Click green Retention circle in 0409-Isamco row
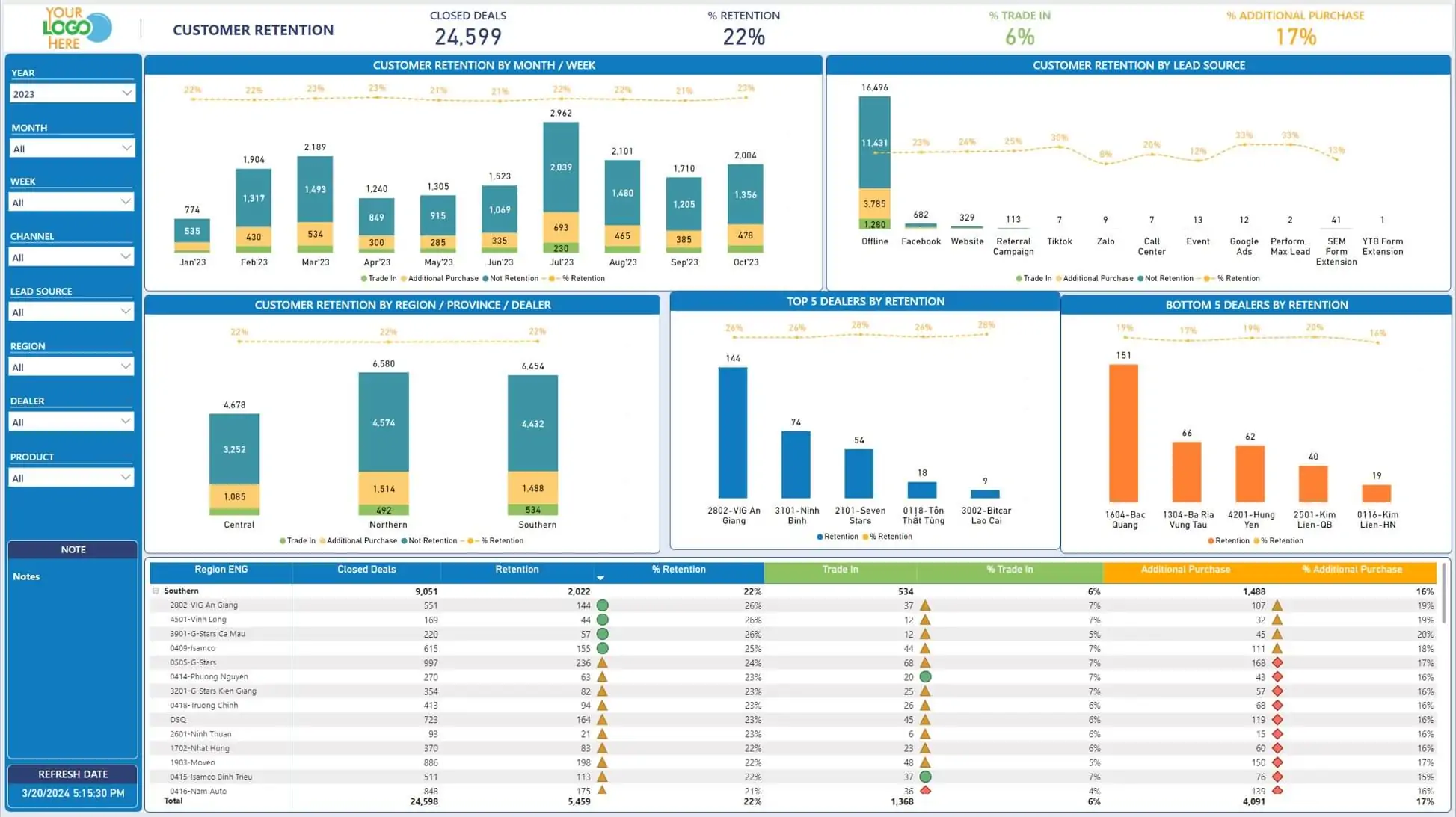 click(602, 648)
